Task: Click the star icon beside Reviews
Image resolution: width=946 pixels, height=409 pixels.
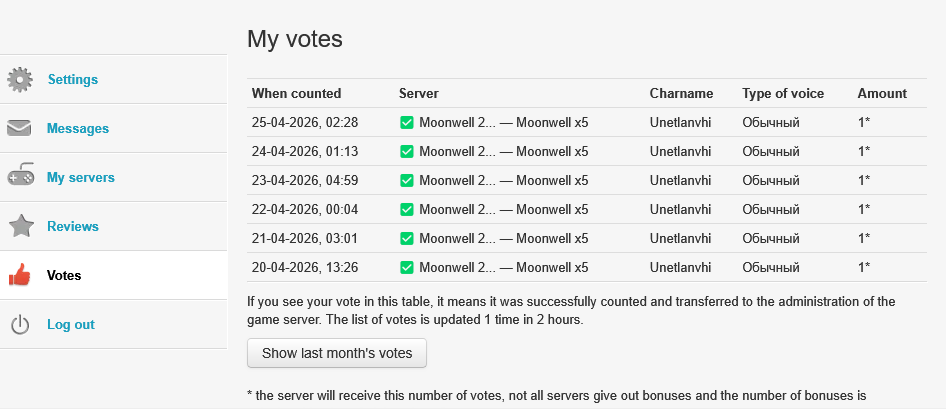Action: (20, 226)
